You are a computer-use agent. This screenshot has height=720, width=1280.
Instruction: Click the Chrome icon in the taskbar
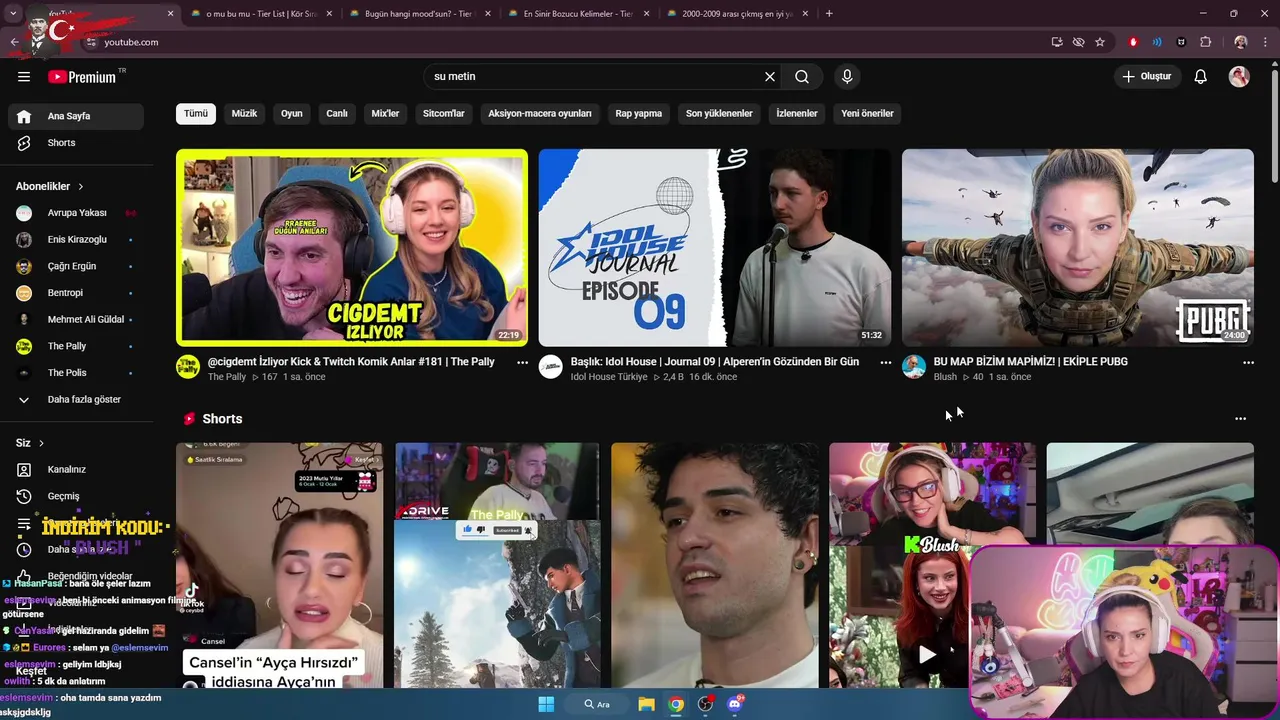[677, 704]
